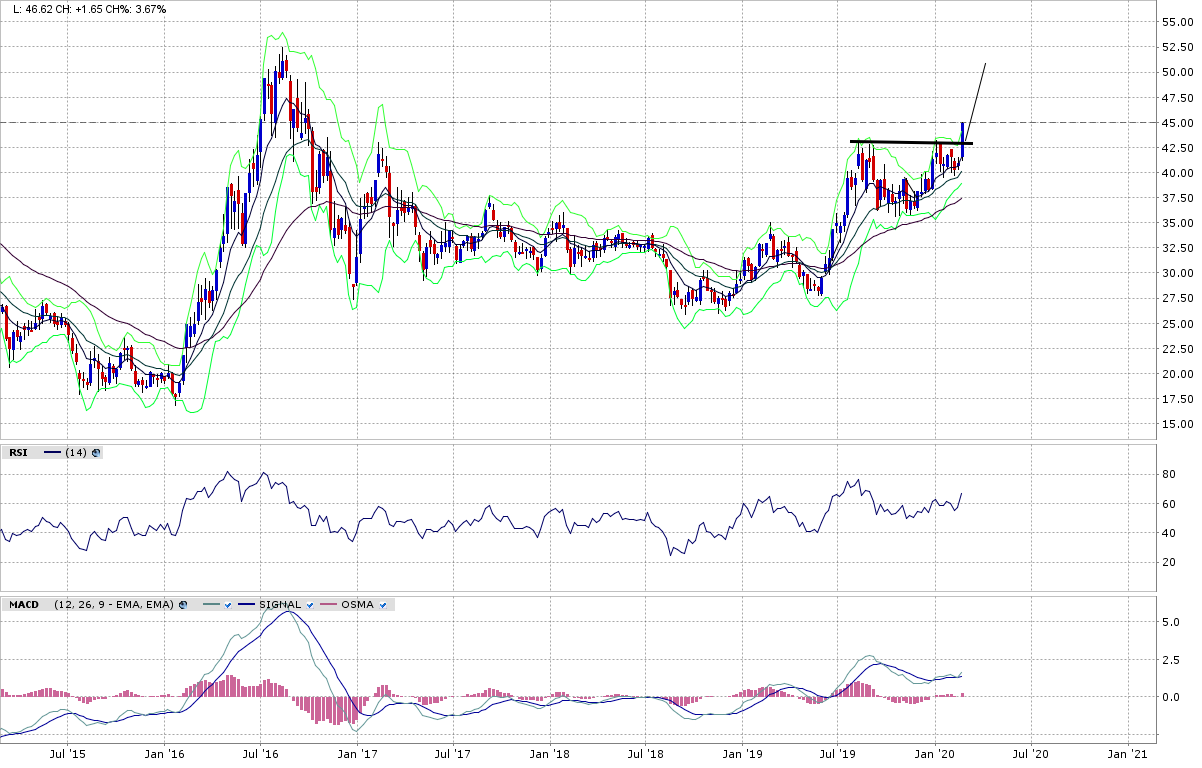The image size is (1202, 768).
Task: Click the SIGNAL line color swatch
Action: 246,604
